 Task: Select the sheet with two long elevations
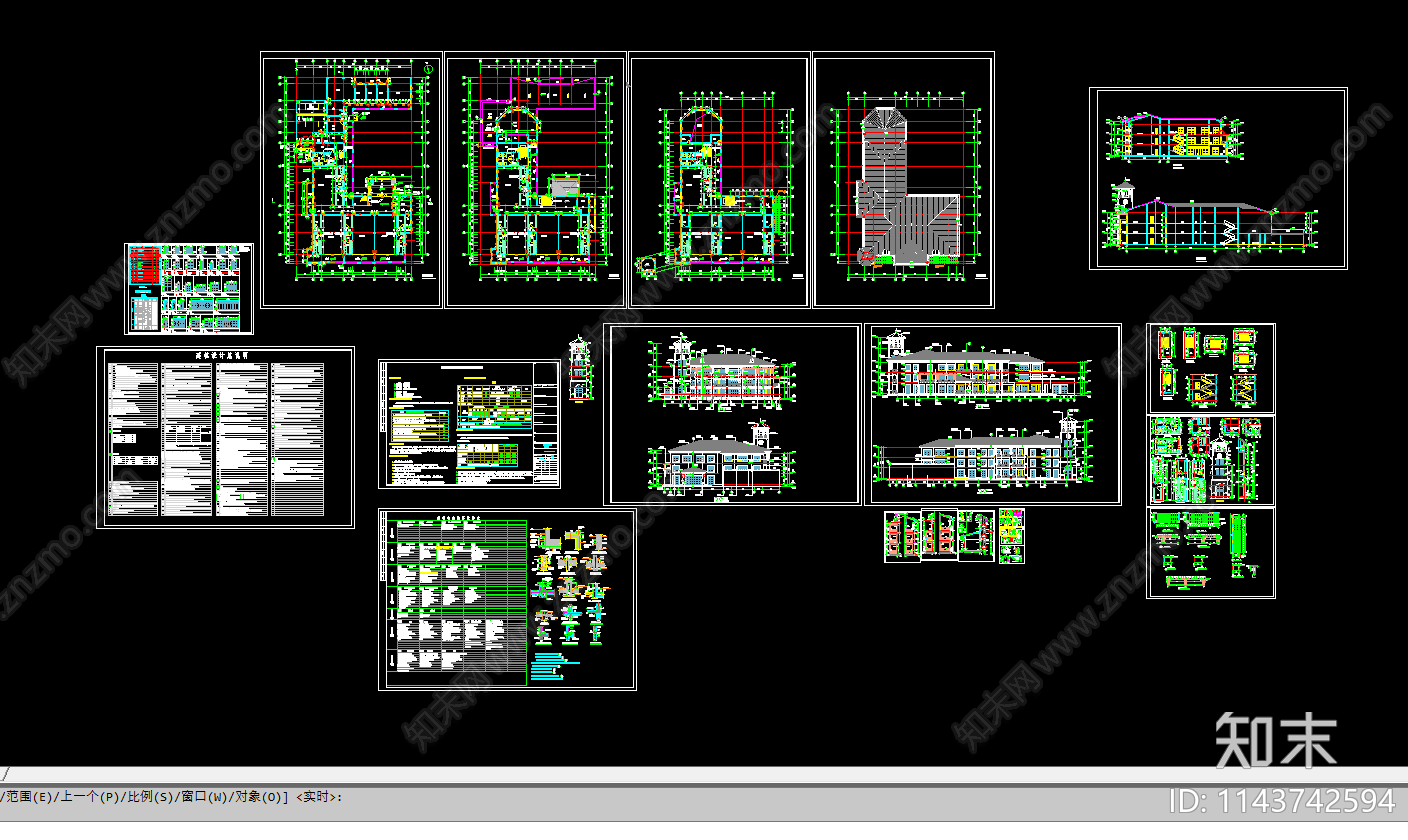(993, 414)
